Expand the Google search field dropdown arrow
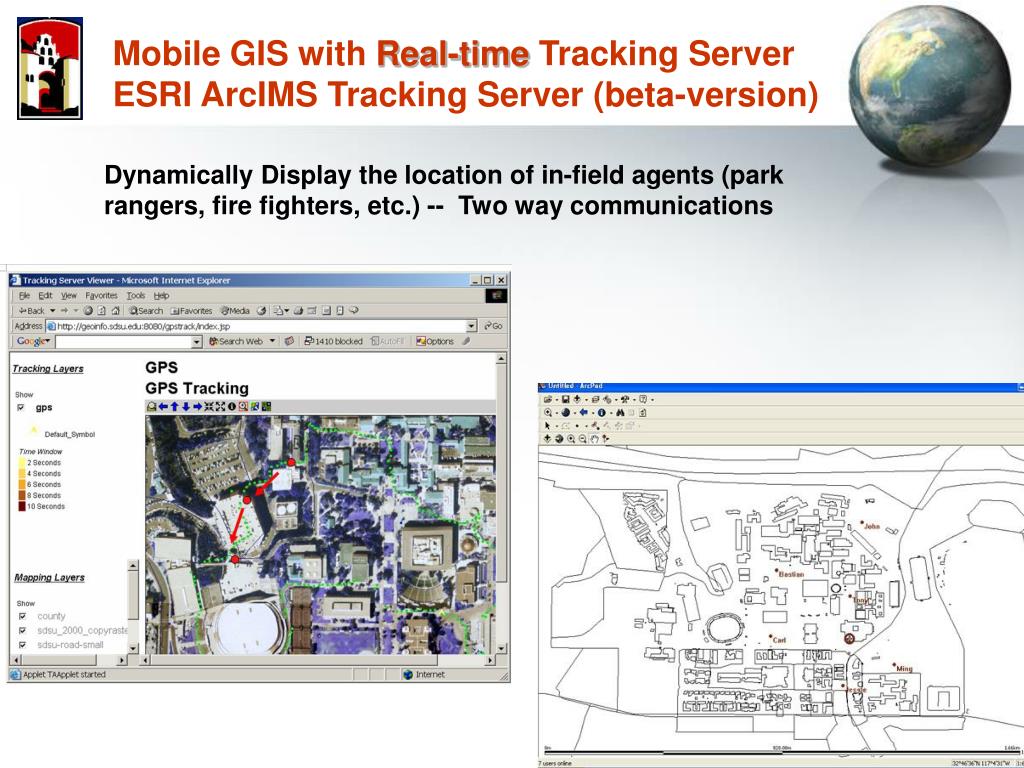1024x768 pixels. click(197, 342)
